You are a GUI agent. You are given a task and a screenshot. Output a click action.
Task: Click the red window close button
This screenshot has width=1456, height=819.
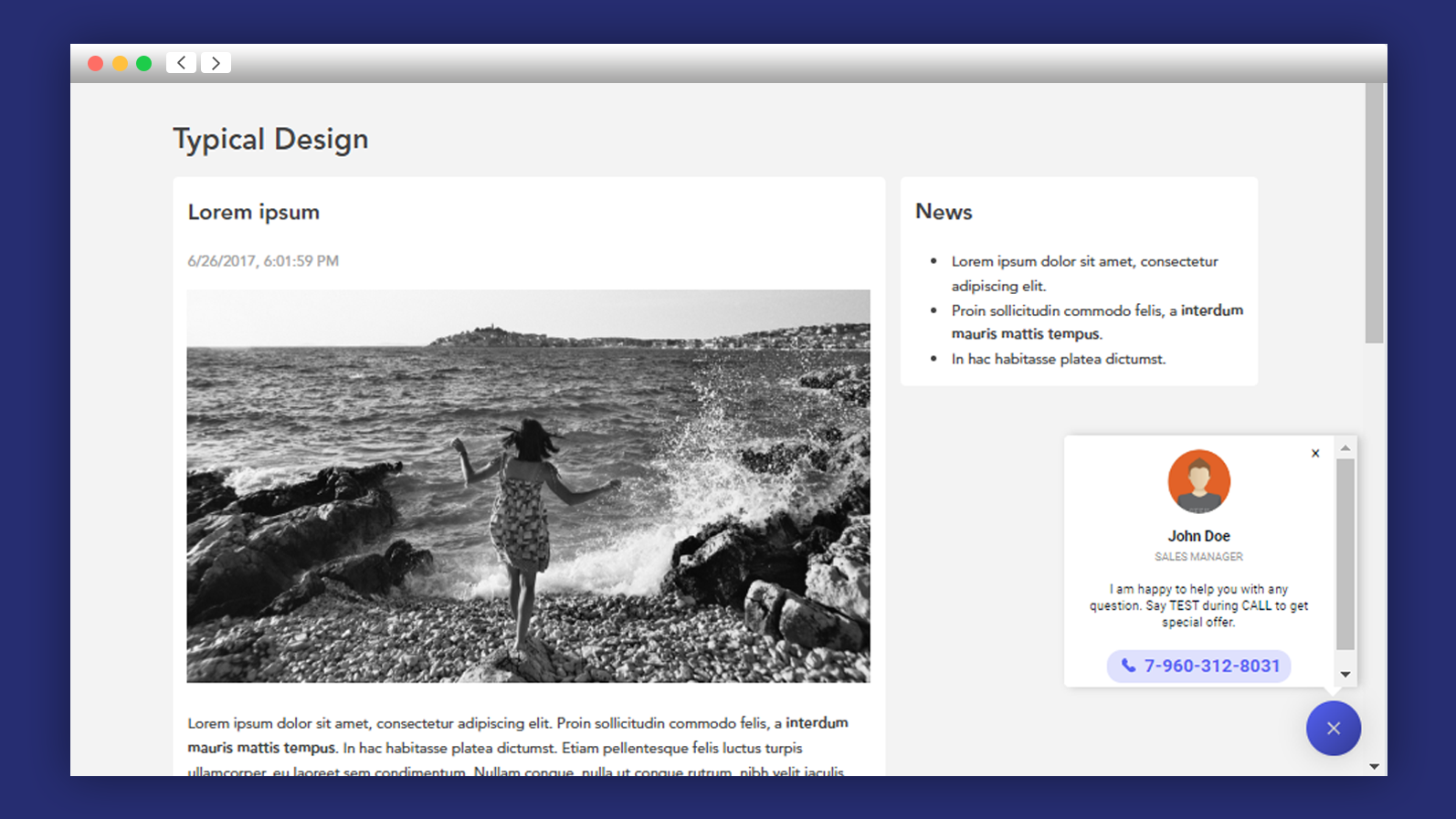coord(95,63)
